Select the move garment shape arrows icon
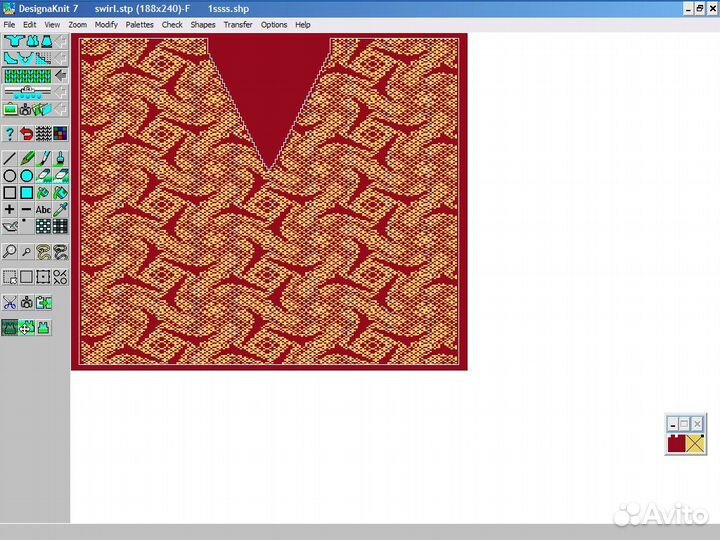720x540 pixels. point(27,327)
